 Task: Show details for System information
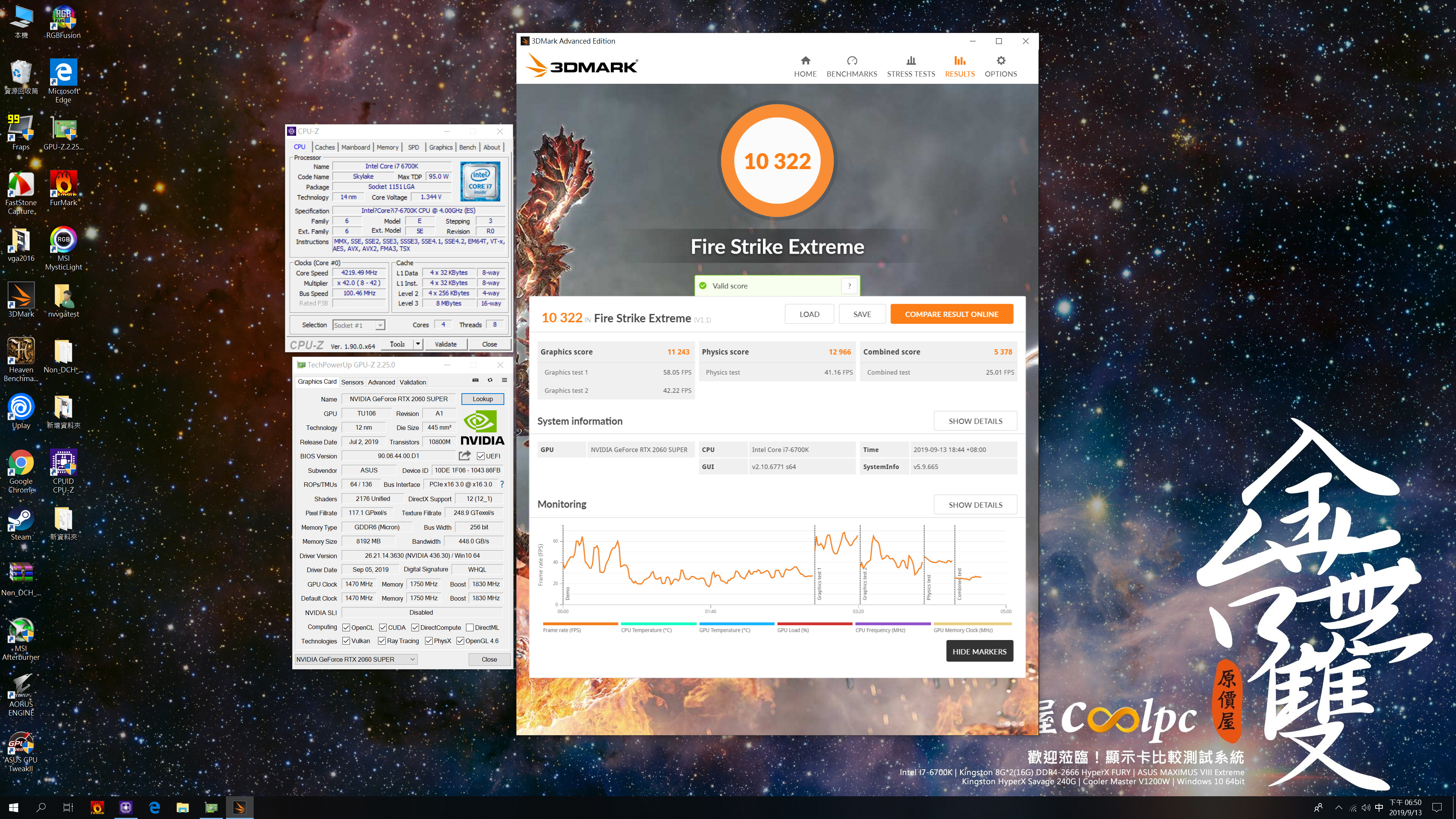pyautogui.click(x=975, y=421)
